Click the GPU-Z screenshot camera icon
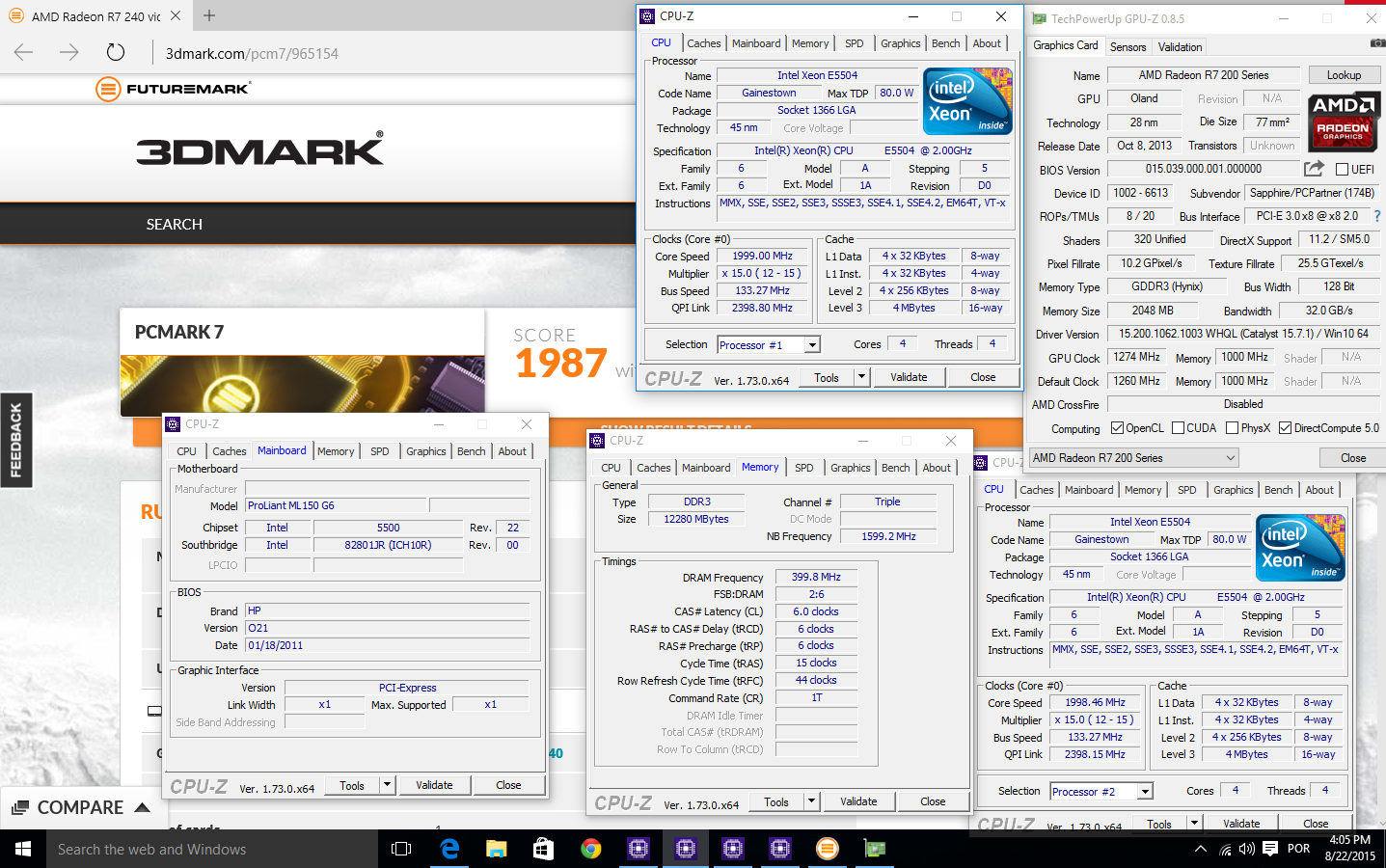1386x868 pixels. tap(1377, 43)
